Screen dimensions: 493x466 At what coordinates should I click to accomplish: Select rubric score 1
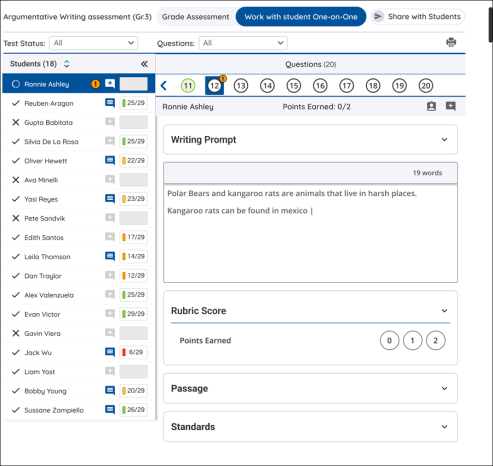pyautogui.click(x=412, y=340)
